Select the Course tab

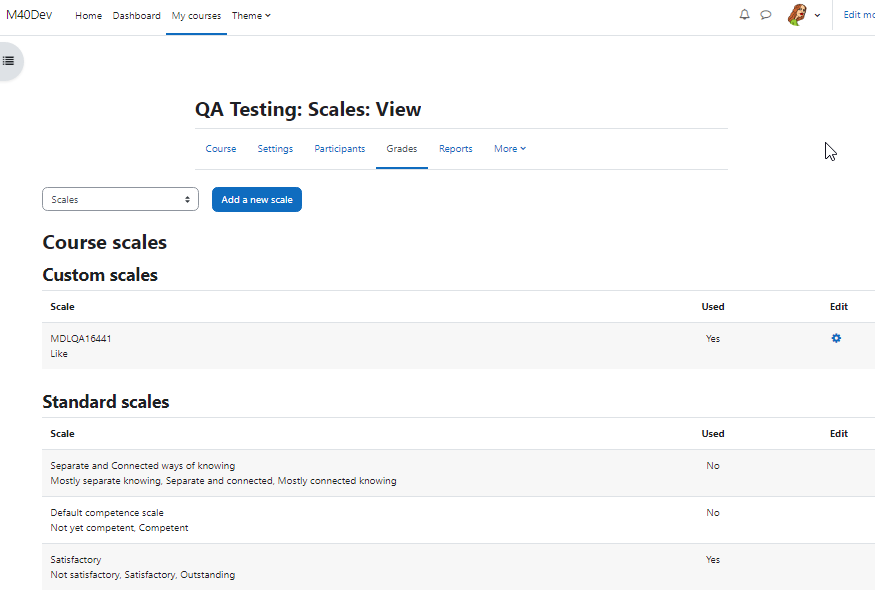(x=221, y=149)
